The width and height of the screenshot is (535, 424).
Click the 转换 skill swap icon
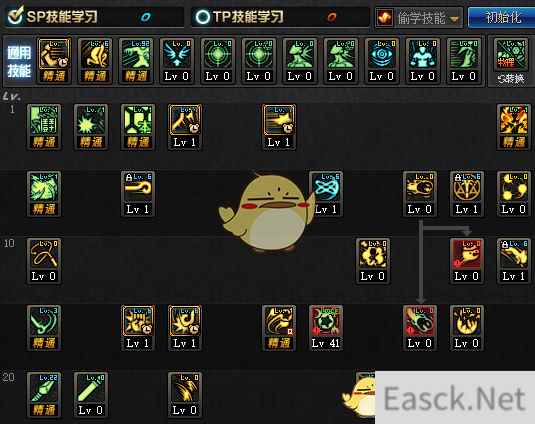511,61
